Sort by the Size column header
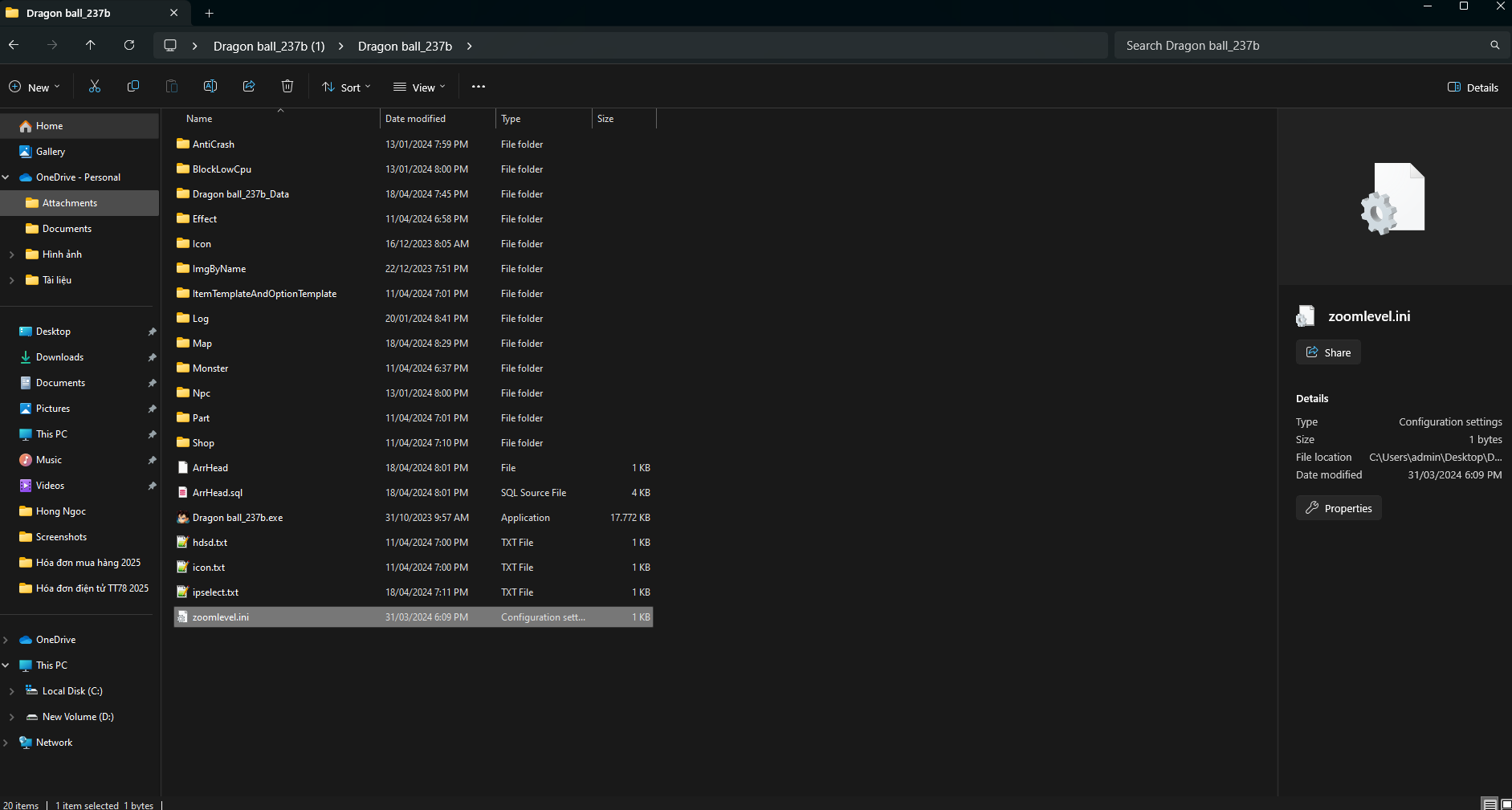 (x=624, y=119)
